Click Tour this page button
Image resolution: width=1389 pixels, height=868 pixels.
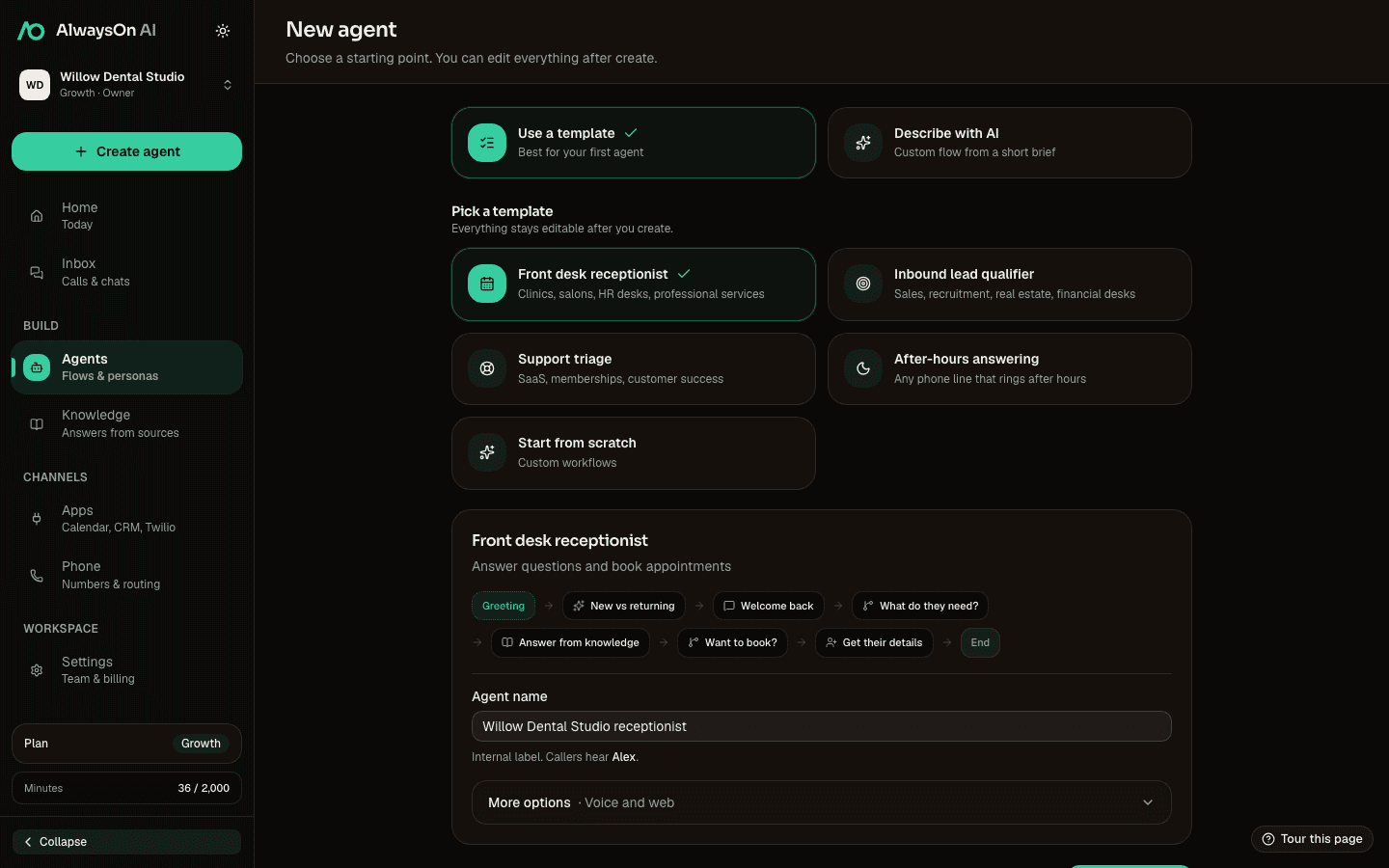pyautogui.click(x=1312, y=839)
